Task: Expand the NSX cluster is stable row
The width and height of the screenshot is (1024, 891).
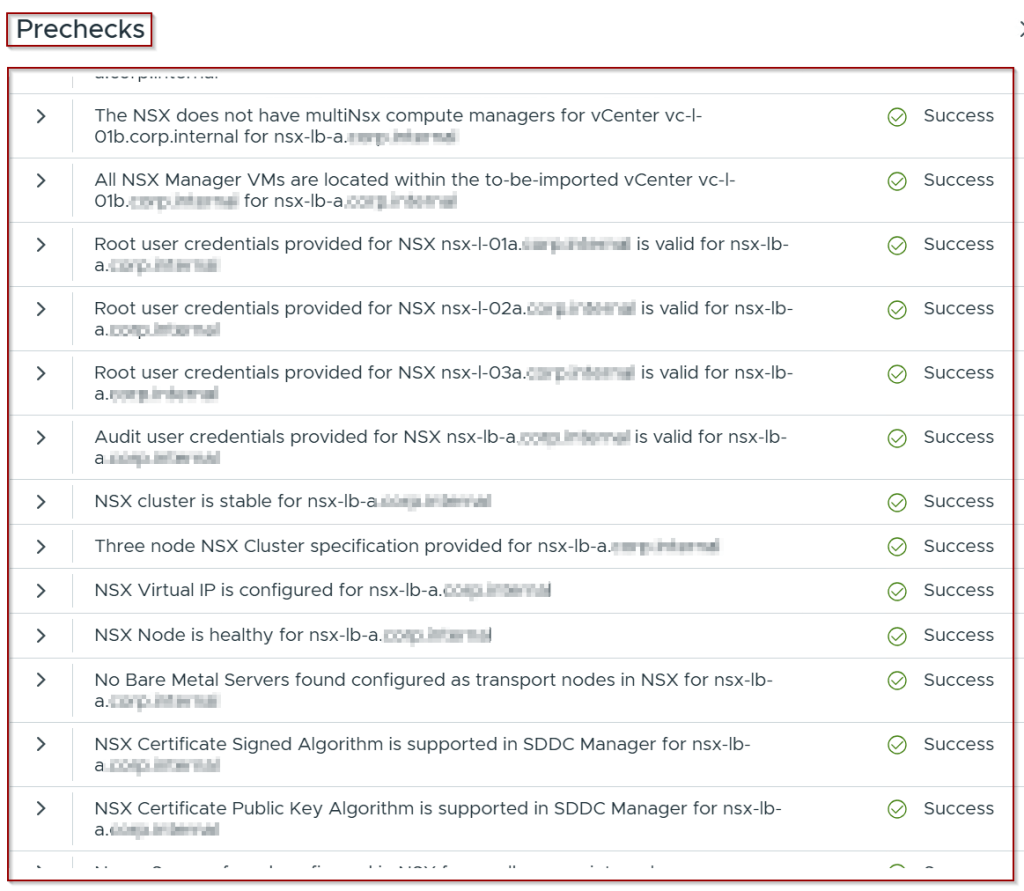Action: click(41, 502)
